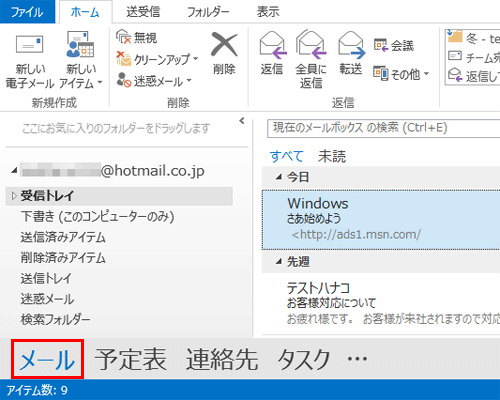The image size is (500, 400).
Task: Open the 新しいアイテム dropdown arrow
Action: click(x=100, y=82)
